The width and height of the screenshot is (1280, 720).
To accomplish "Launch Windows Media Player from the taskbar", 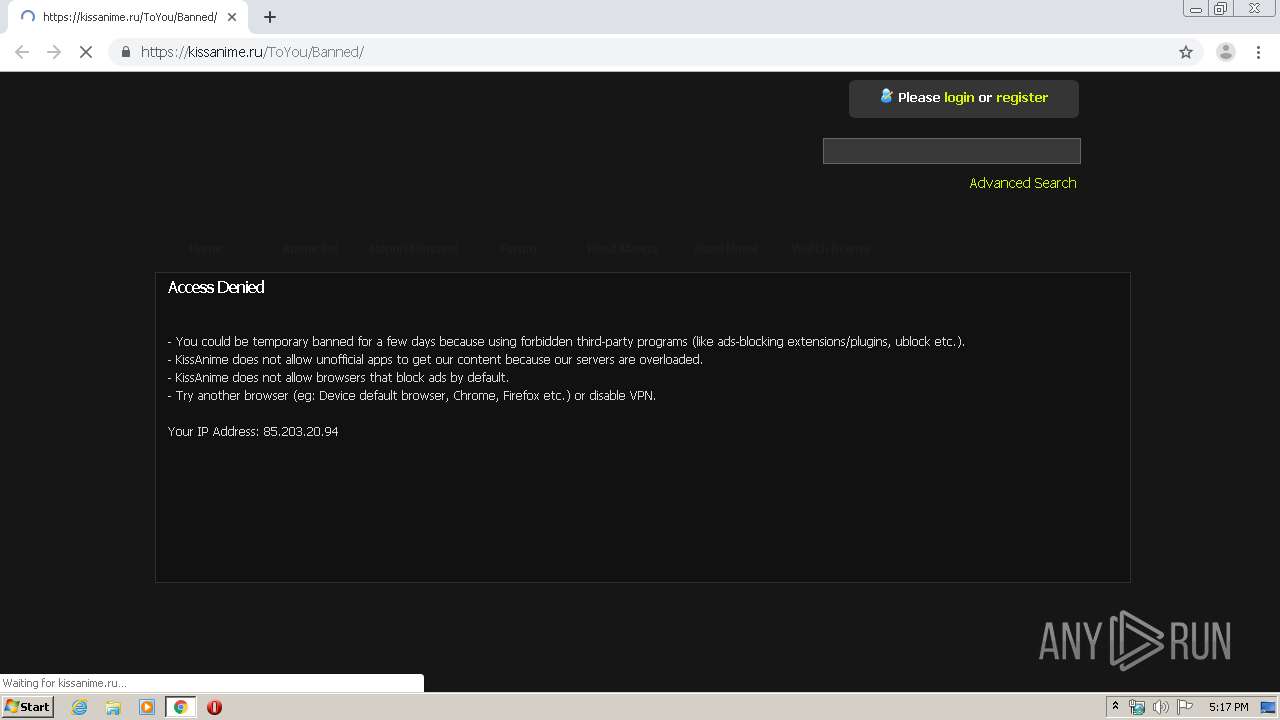I will [x=147, y=707].
